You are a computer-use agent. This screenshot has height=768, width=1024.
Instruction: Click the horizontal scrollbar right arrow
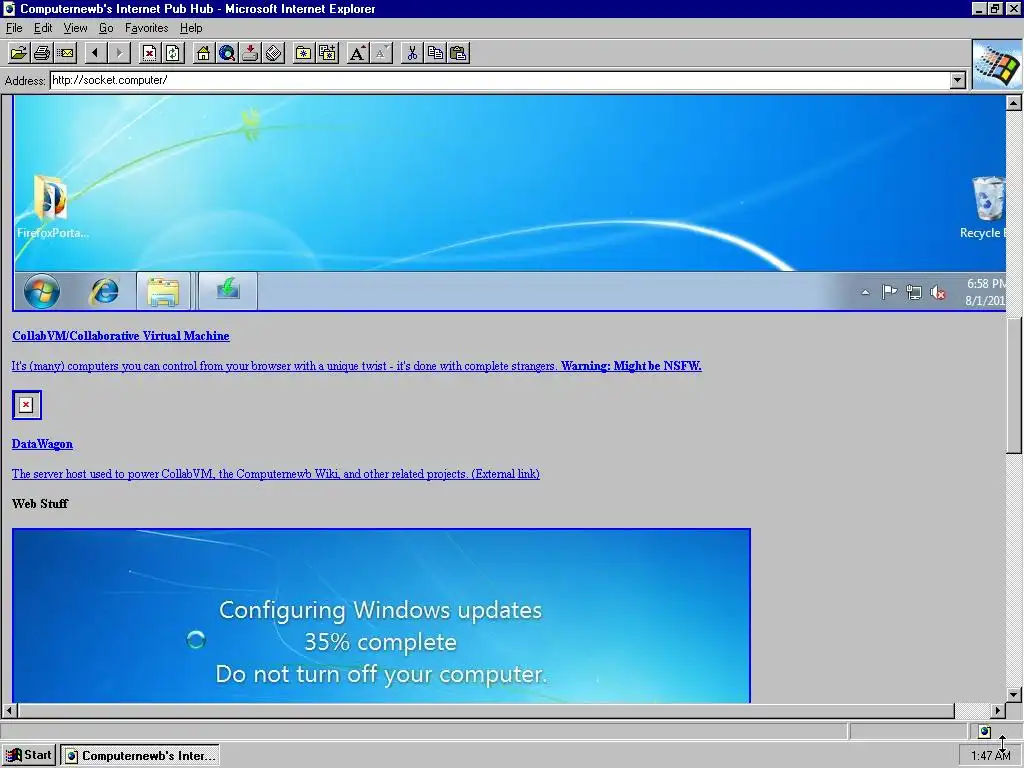tap(998, 711)
